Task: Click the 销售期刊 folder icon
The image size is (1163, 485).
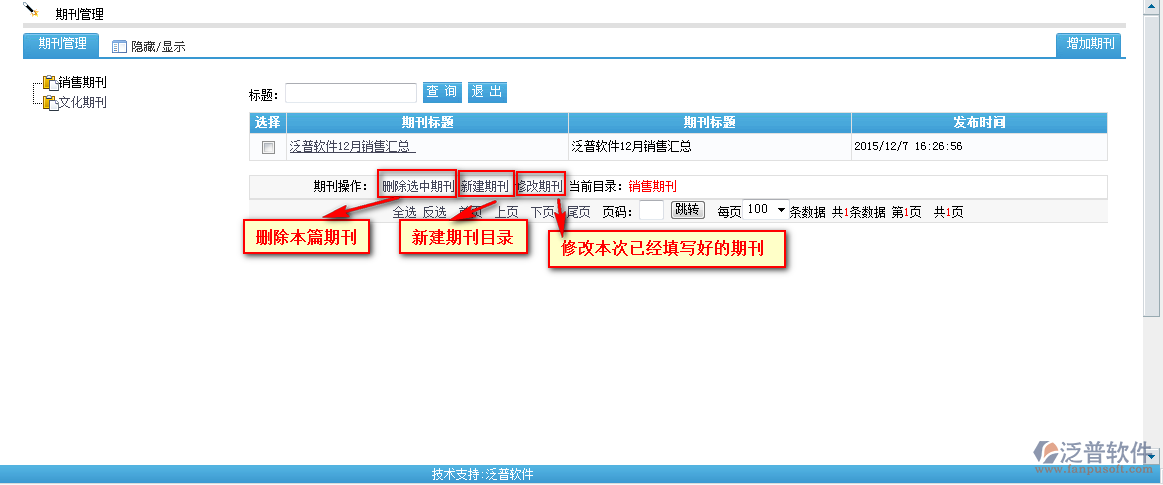Action: click(x=50, y=82)
